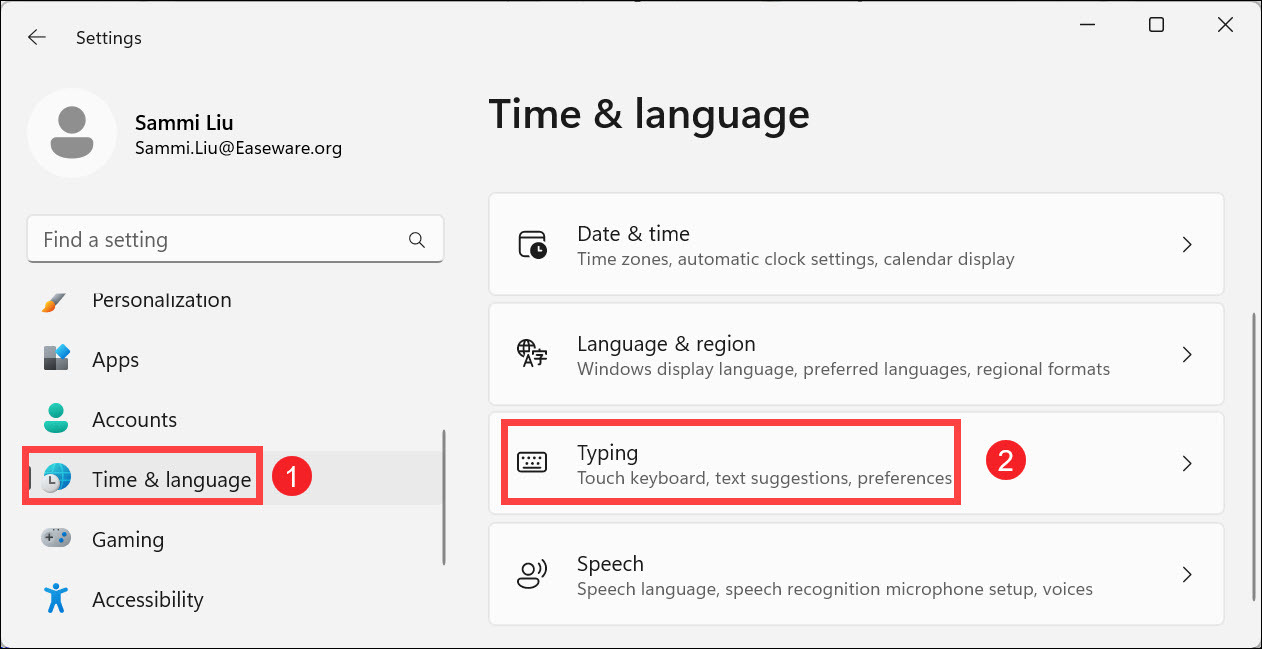Click the Personalization paintbrush icon
This screenshot has width=1262, height=649.
pyautogui.click(x=56, y=301)
